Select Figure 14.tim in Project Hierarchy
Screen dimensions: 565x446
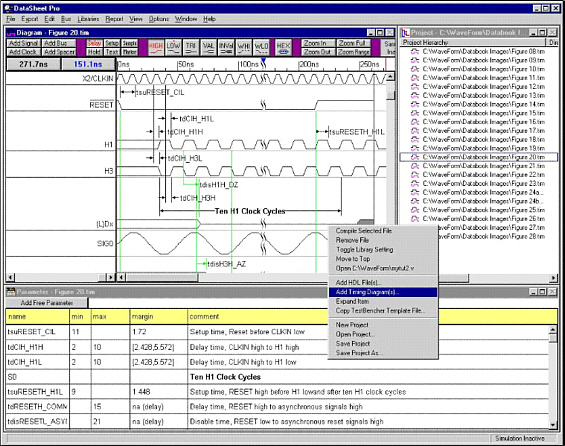pyautogui.click(x=484, y=104)
